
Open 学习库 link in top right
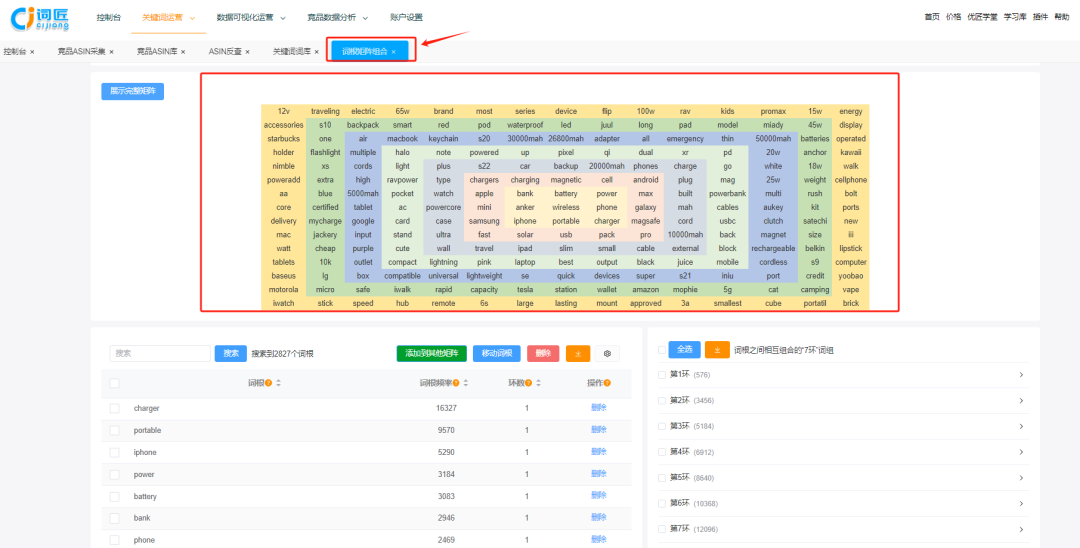point(1015,17)
